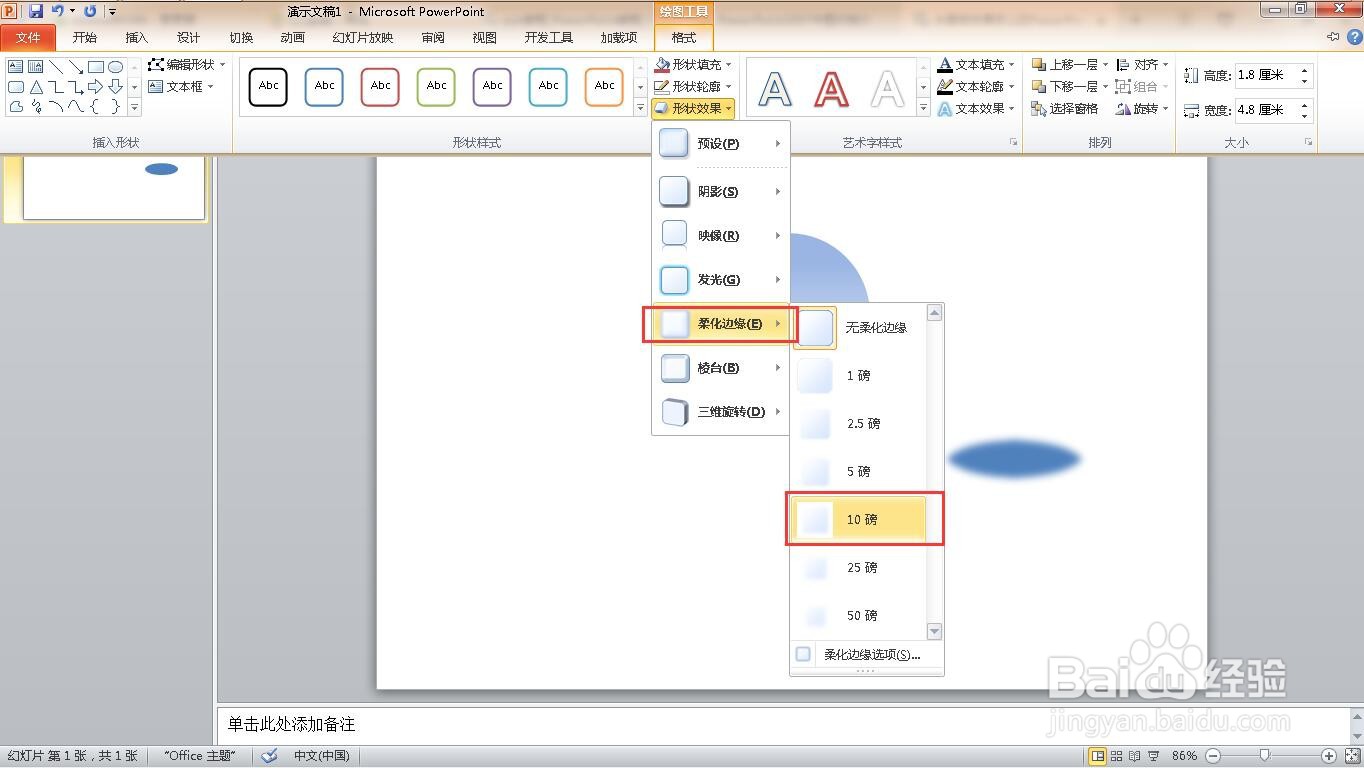Click the 选择窗格 (Selection Pane) button

(1065, 108)
